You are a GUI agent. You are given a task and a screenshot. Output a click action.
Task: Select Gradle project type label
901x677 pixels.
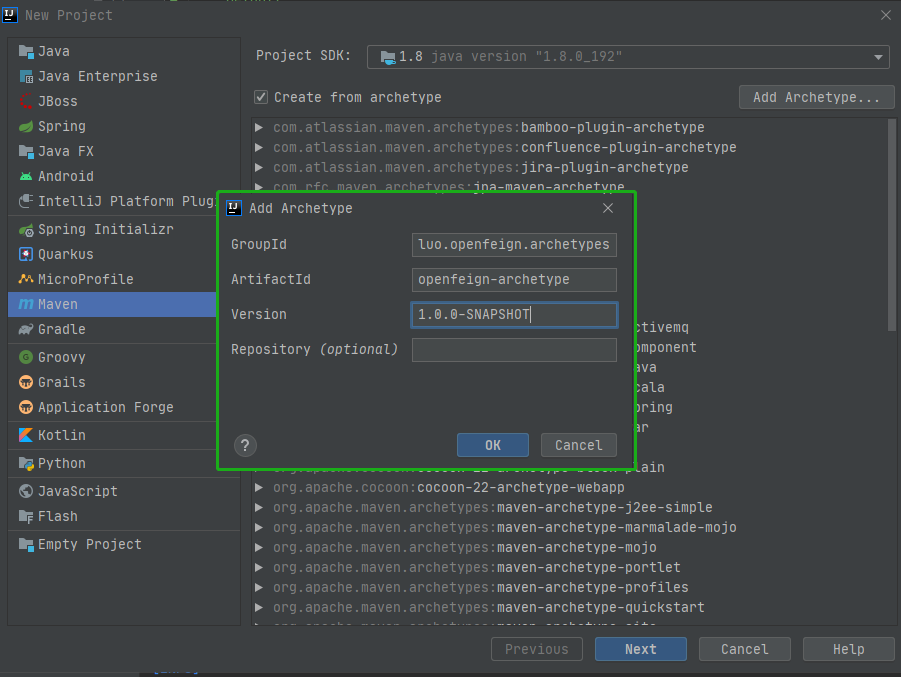coord(61,329)
